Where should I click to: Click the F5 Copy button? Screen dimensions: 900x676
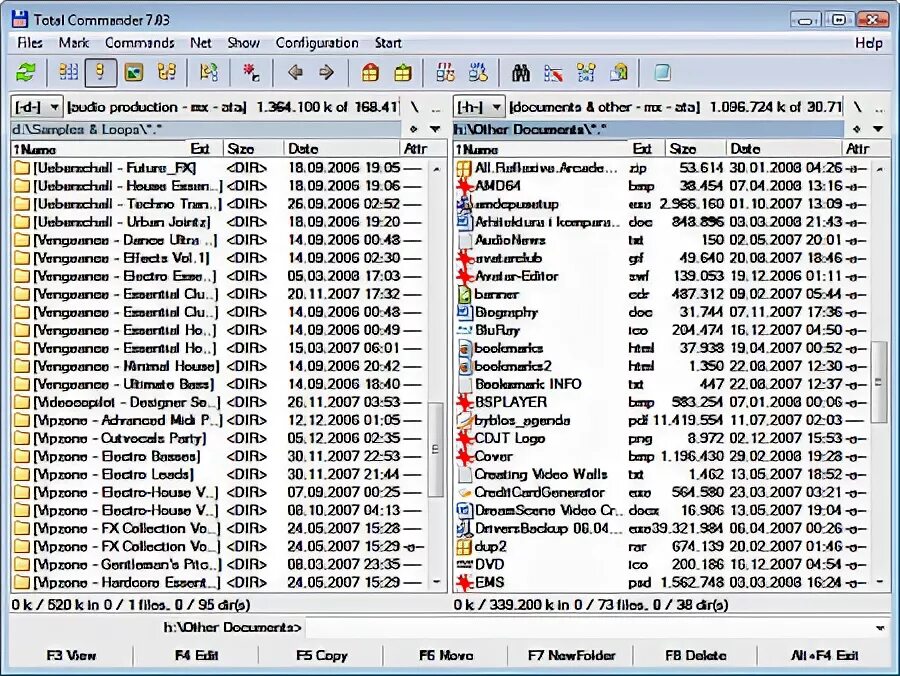click(x=321, y=655)
